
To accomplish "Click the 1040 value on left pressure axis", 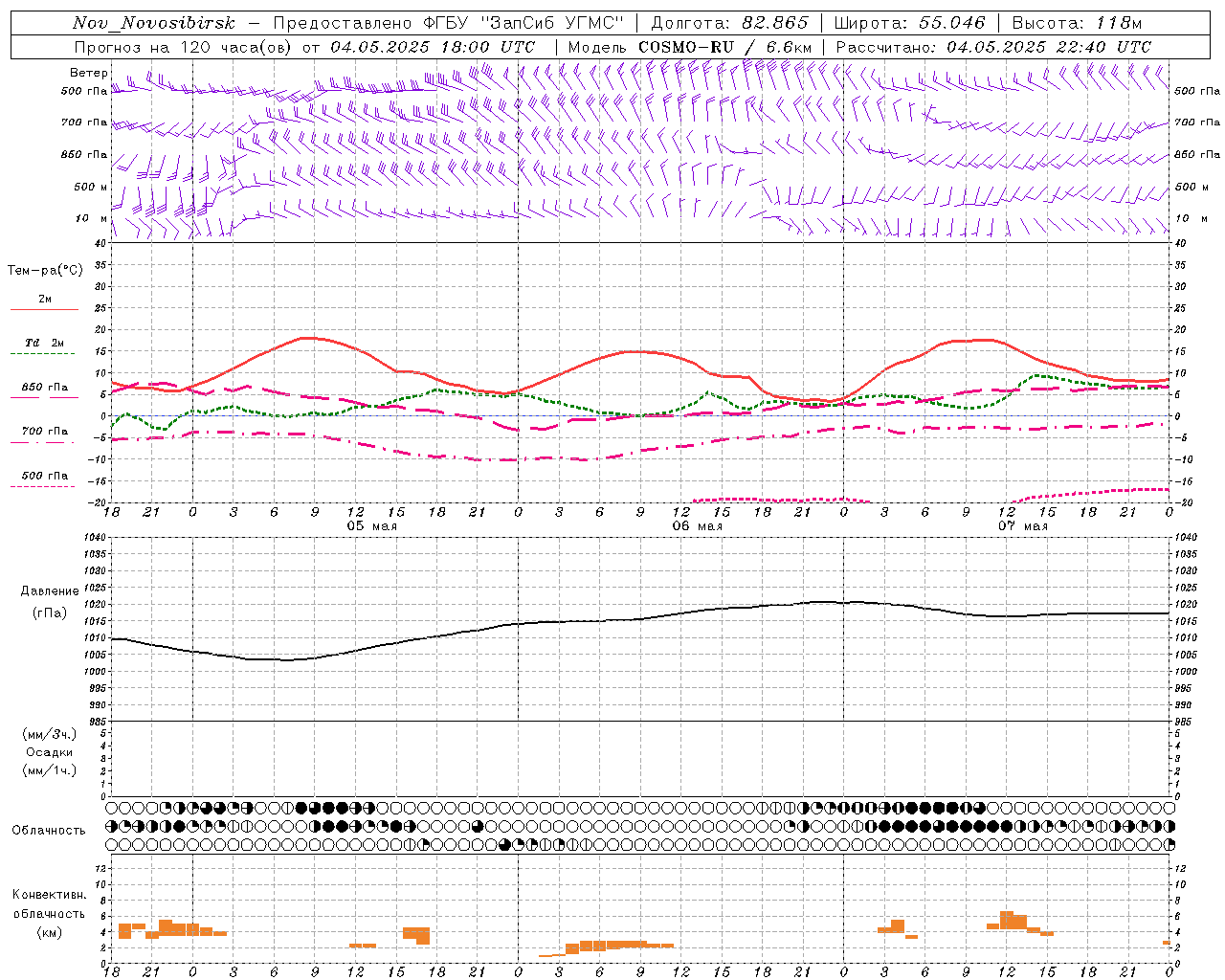I will tap(97, 538).
